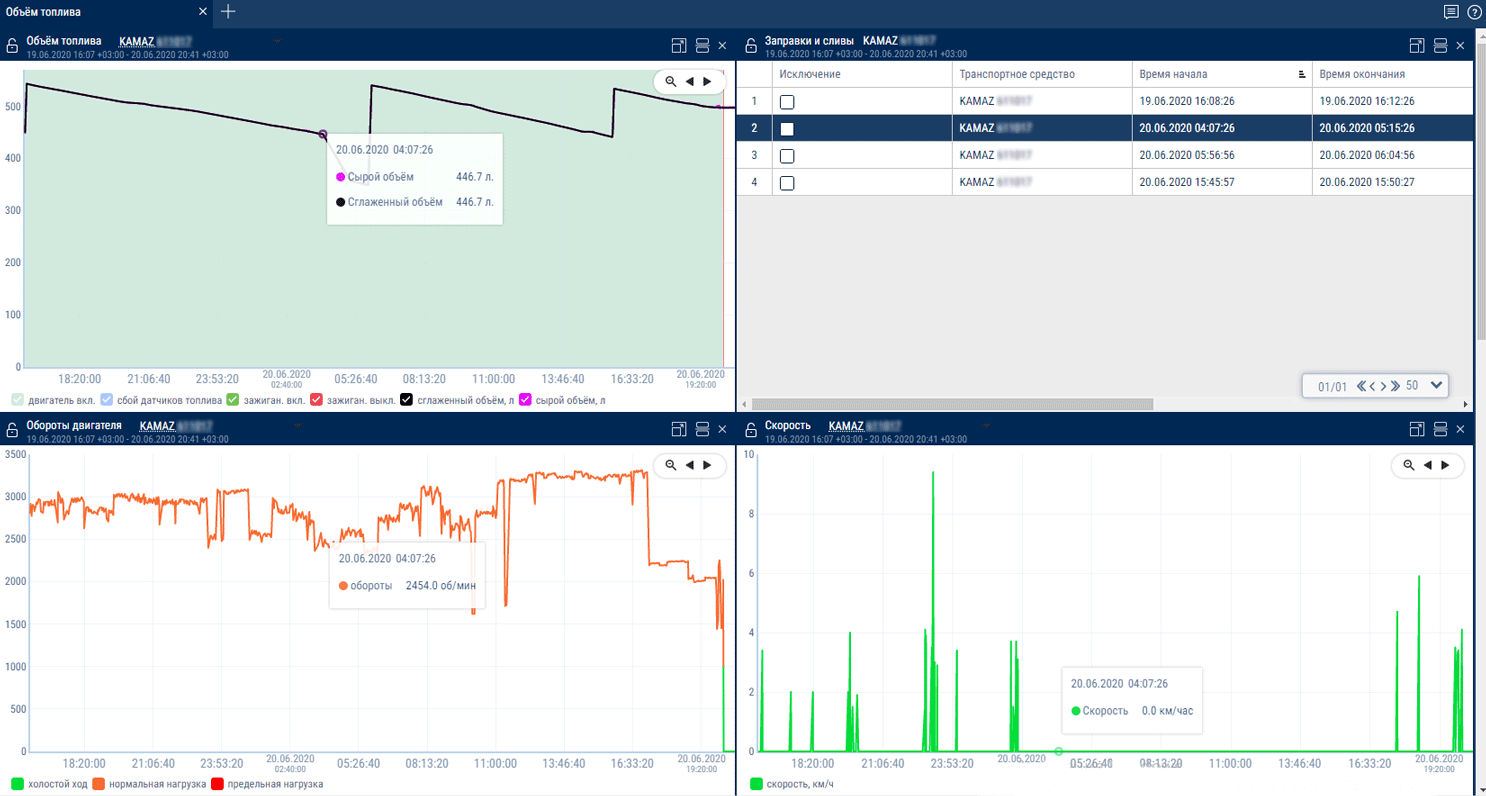Pop out the Скорость panel

[x=1417, y=429]
